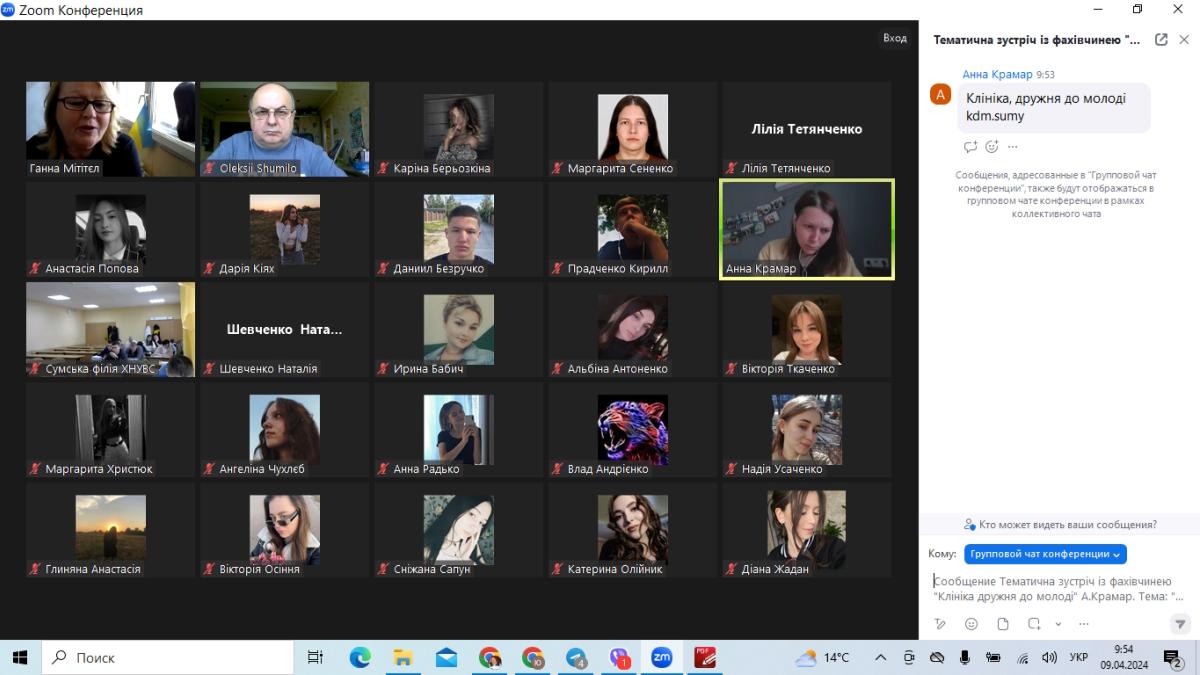Click the attach file icon in chat
The height and width of the screenshot is (675, 1200).
[x=1003, y=624]
